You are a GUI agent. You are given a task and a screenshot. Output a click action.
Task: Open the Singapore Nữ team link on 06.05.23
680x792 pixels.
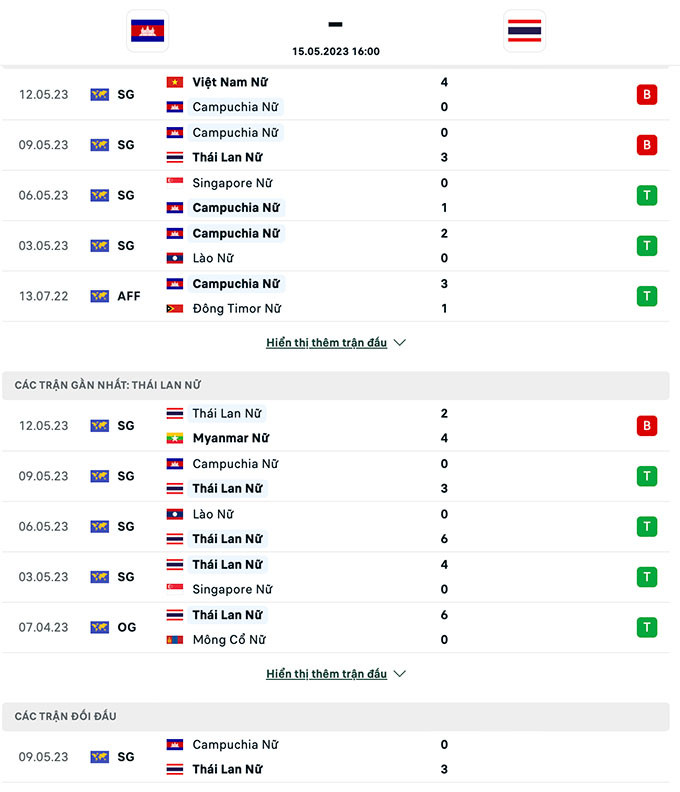232,183
